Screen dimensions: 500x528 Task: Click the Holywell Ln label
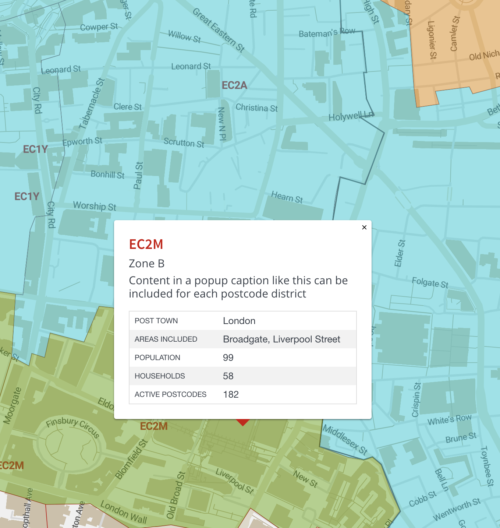[351, 116]
